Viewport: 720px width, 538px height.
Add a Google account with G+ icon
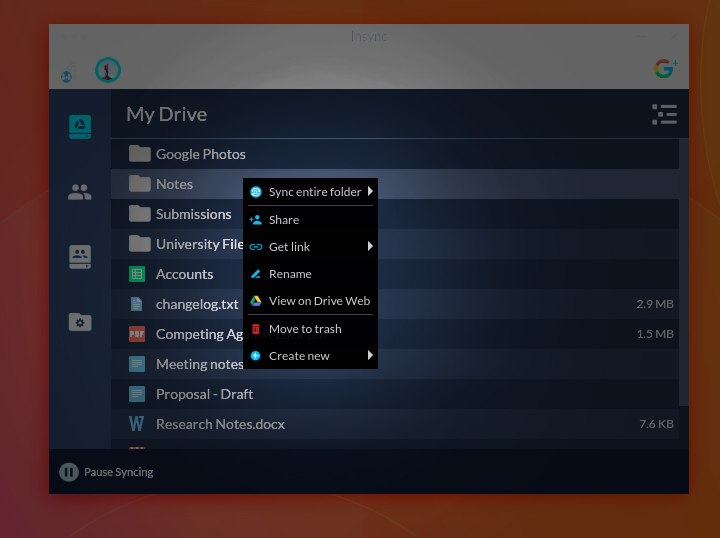tap(665, 69)
